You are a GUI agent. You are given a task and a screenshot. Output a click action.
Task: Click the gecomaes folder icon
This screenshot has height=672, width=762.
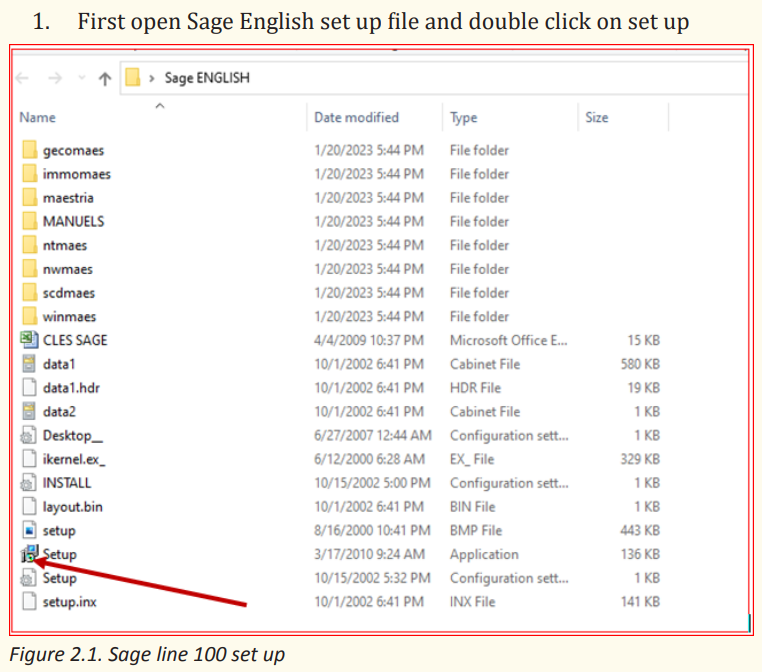[x=29, y=150]
